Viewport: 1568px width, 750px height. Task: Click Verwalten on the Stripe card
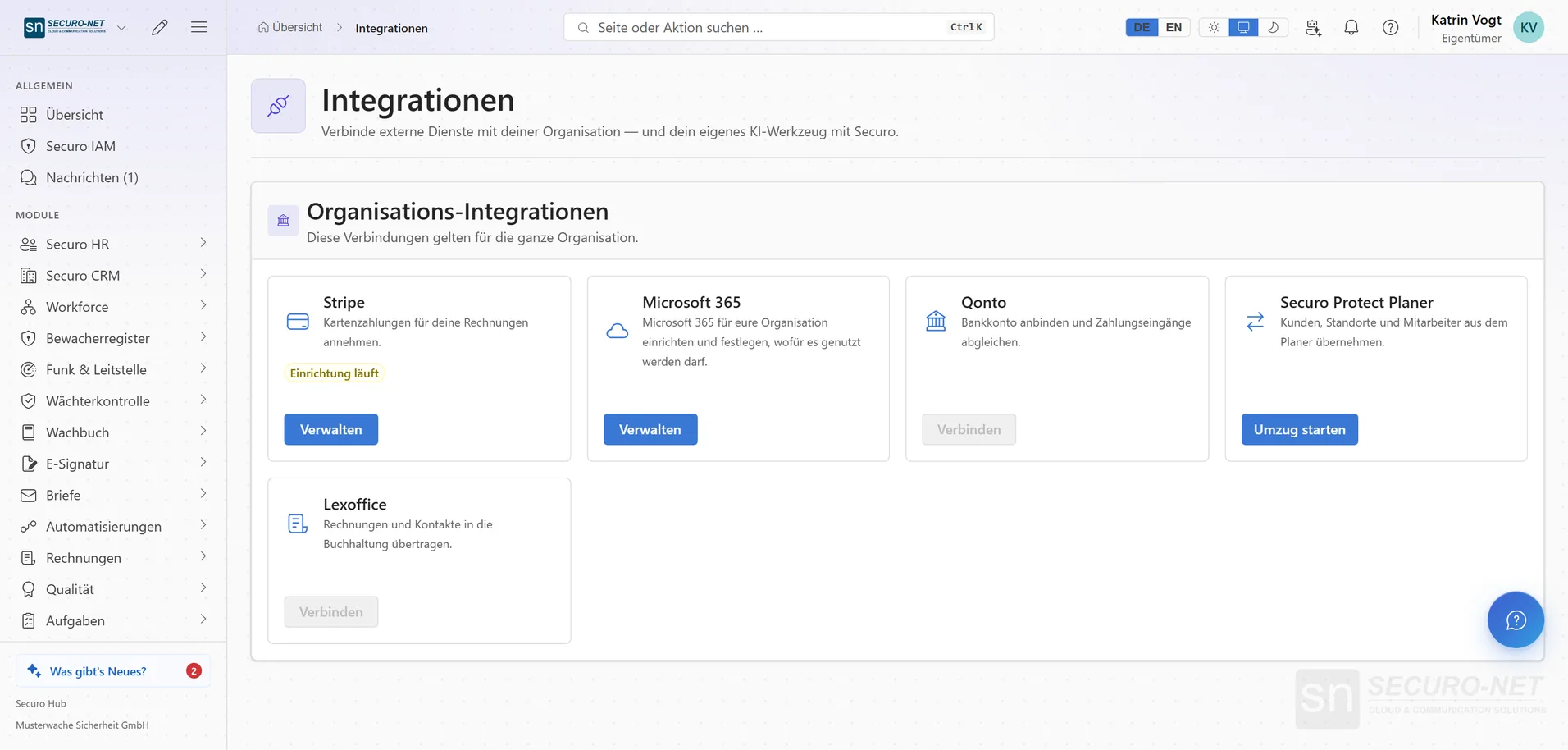[331, 429]
